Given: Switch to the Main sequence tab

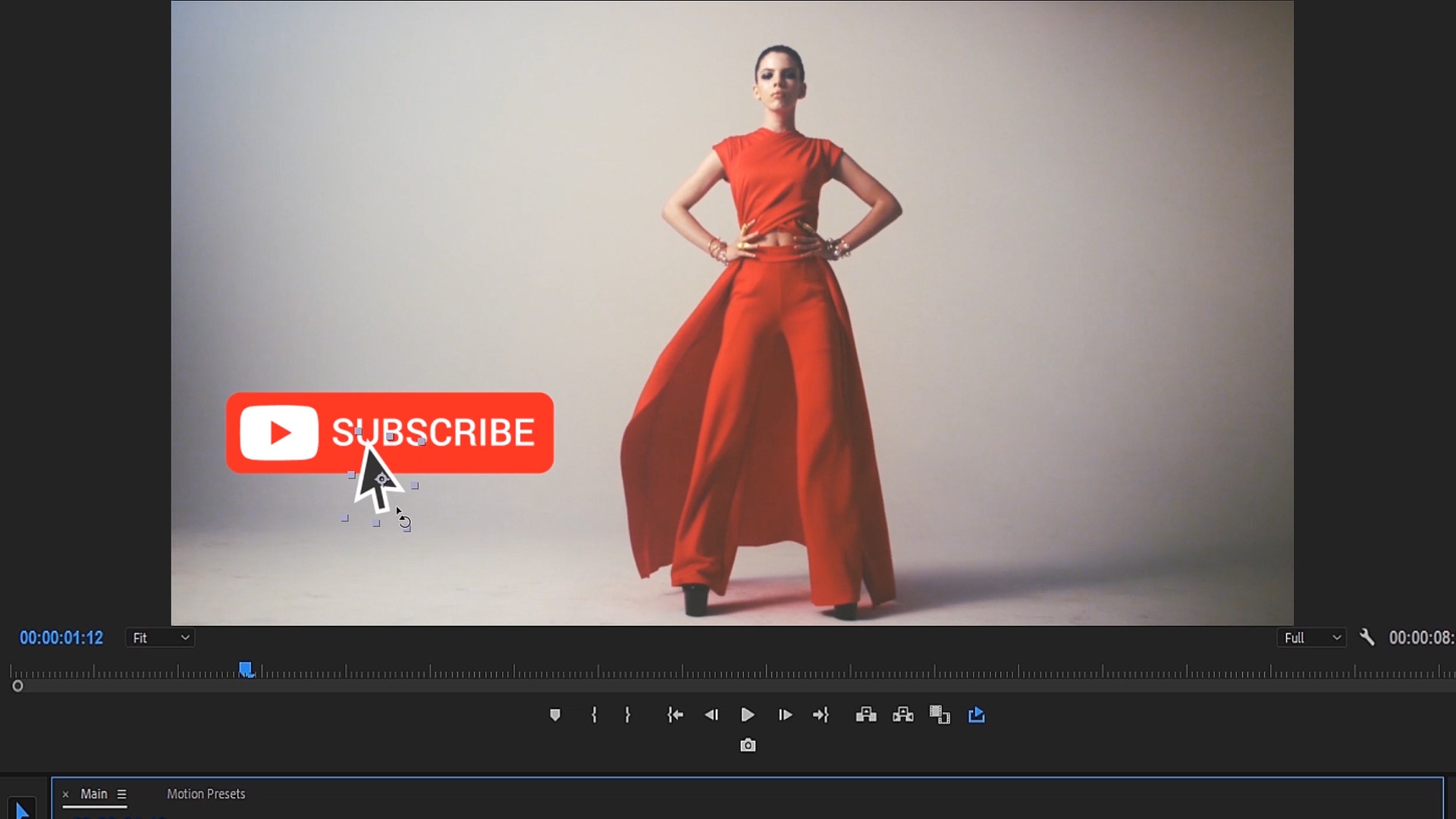Looking at the screenshot, I should 94,794.
